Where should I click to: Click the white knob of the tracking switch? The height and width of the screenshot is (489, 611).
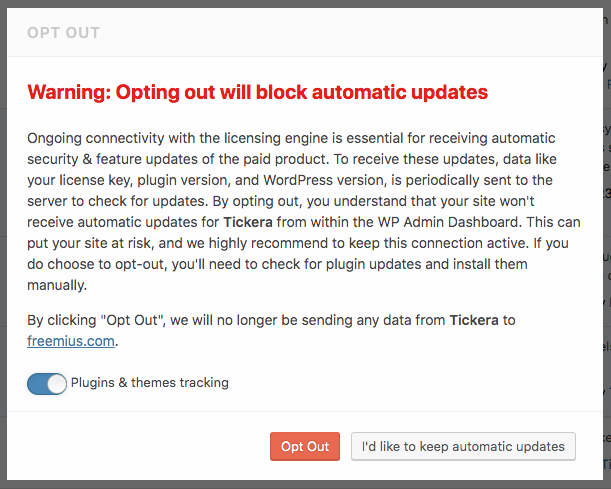57,383
